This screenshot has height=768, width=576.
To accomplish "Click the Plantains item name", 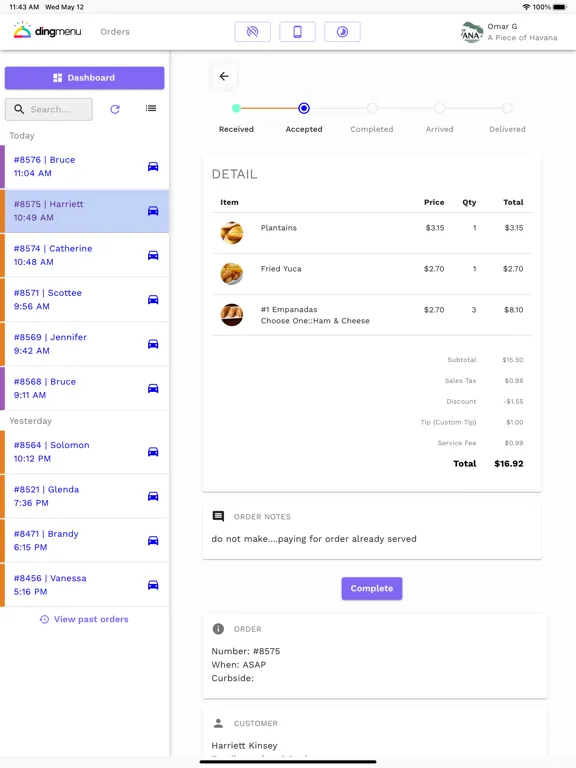I will [x=279, y=228].
